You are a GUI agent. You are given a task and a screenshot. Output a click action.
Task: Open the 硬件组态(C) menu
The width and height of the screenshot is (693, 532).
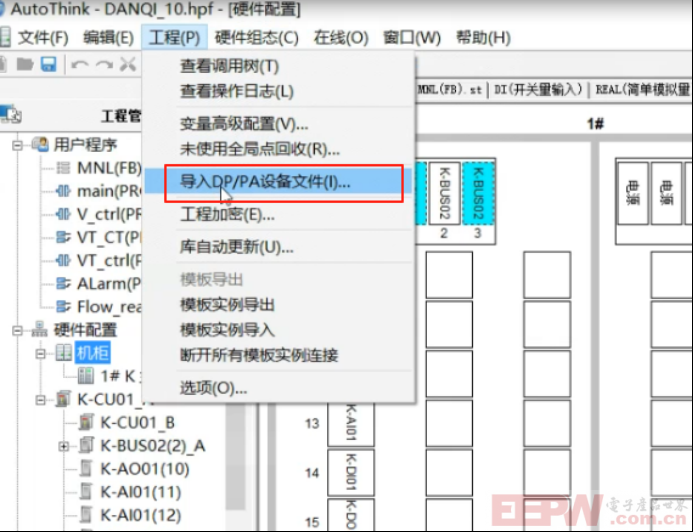point(256,38)
